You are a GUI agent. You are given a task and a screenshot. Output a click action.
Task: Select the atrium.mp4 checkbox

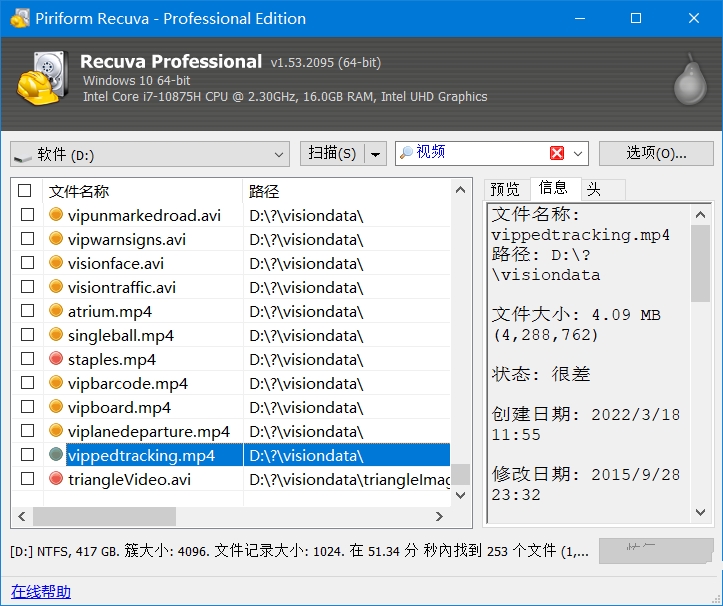28,310
